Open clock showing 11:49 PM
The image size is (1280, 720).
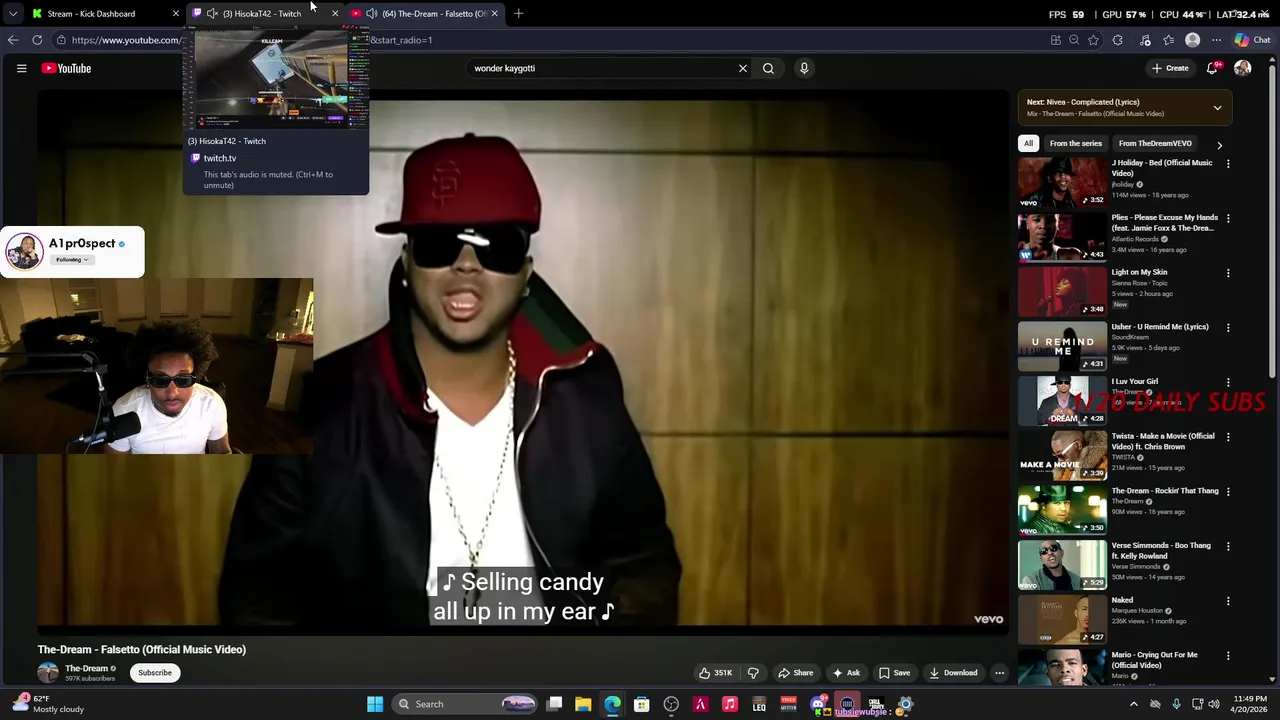[x=1250, y=704]
